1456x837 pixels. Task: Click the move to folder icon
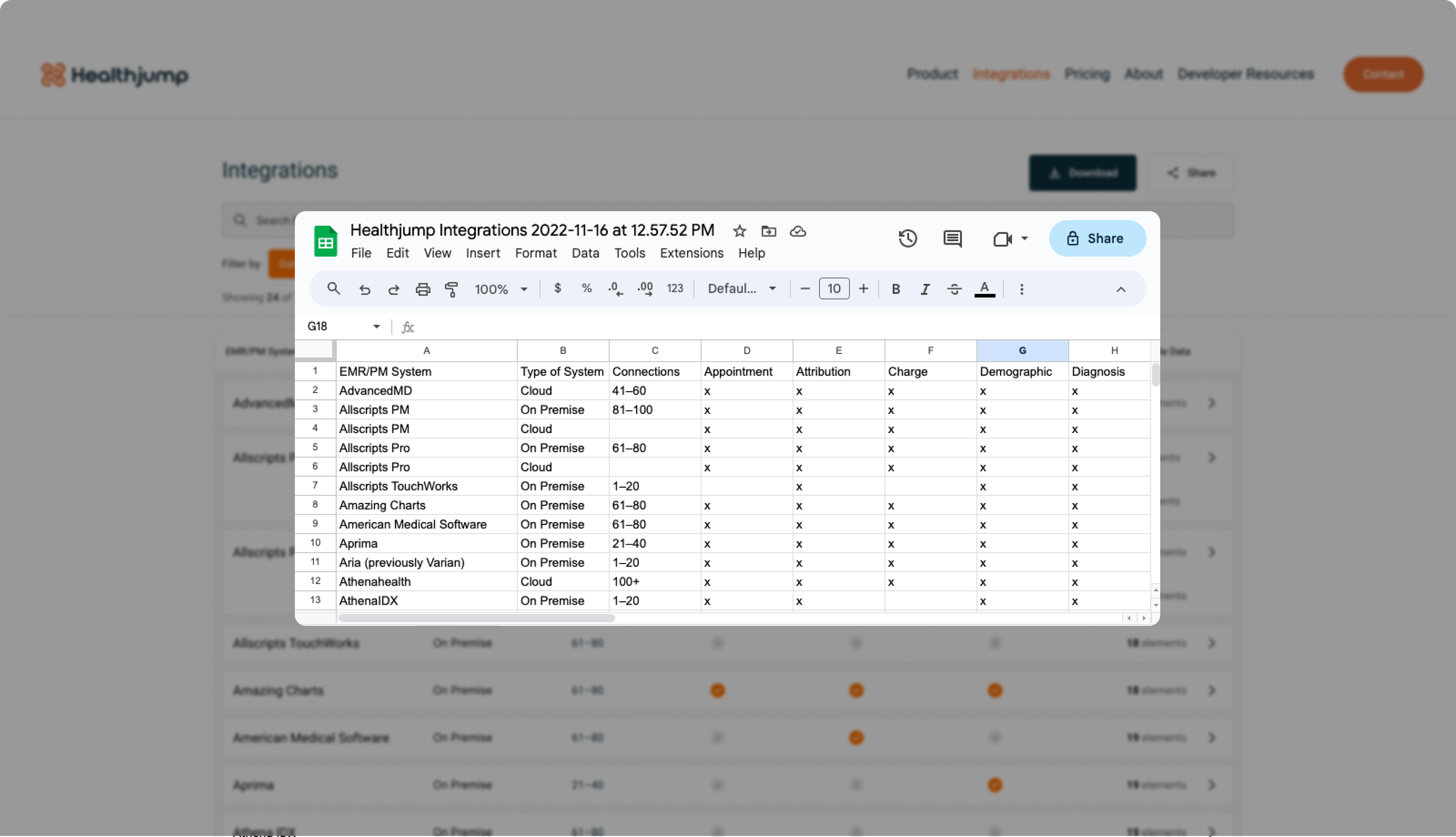(769, 231)
